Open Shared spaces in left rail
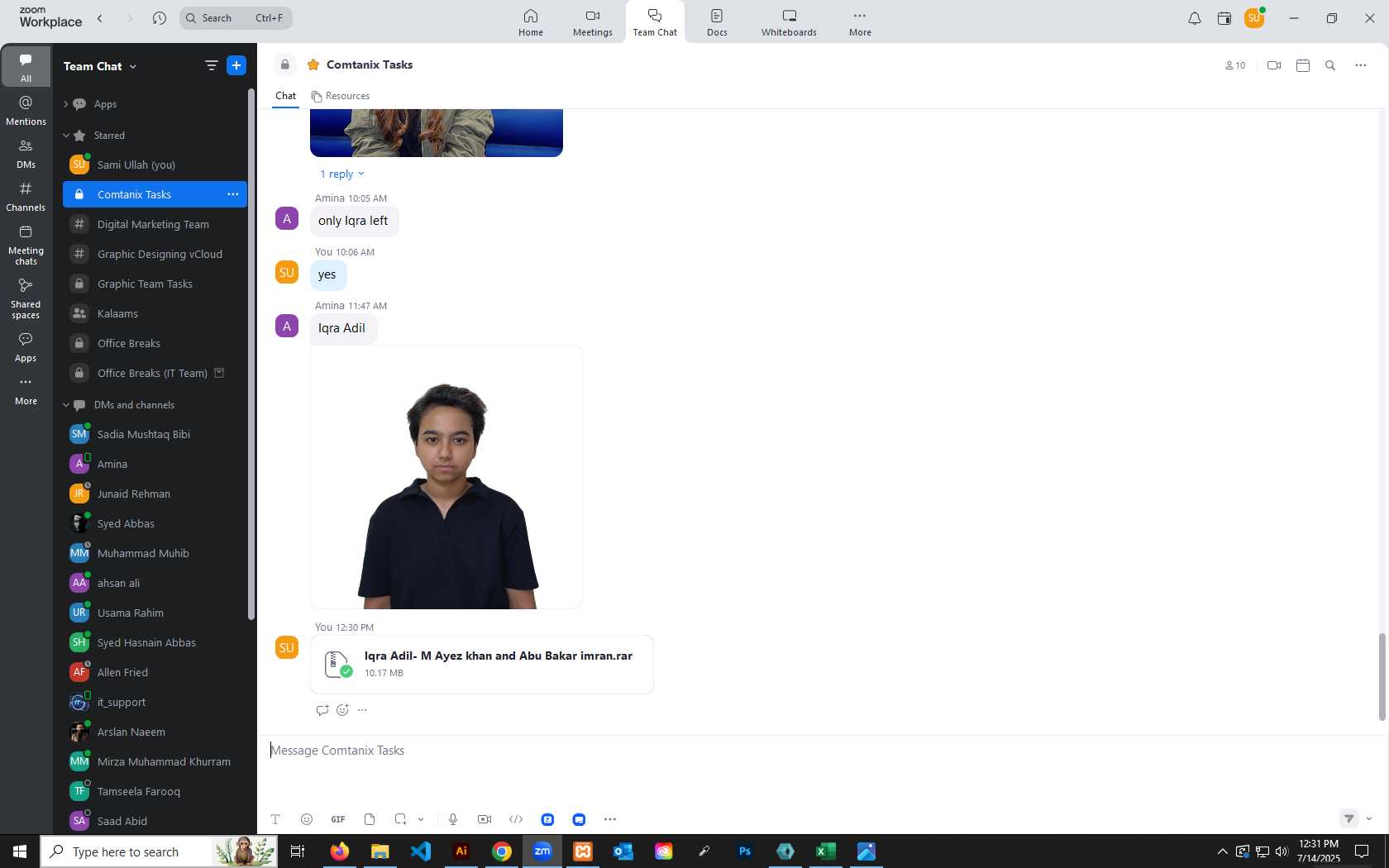Screen dimensions: 1389x868 [26, 298]
